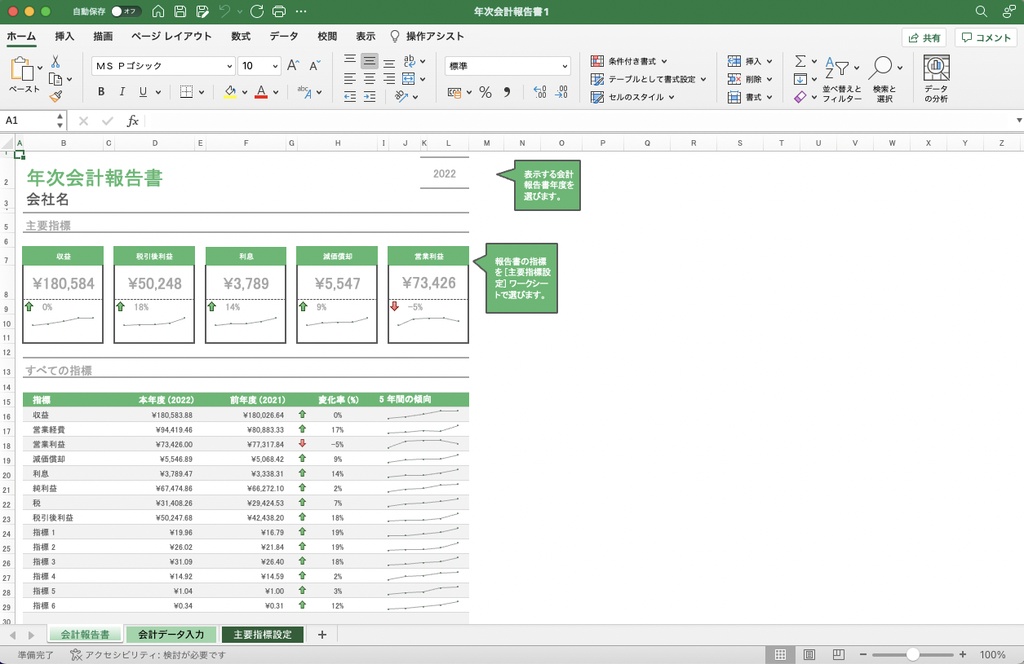
Task: Click the search magnifier in title bar
Action: pyautogui.click(x=981, y=11)
